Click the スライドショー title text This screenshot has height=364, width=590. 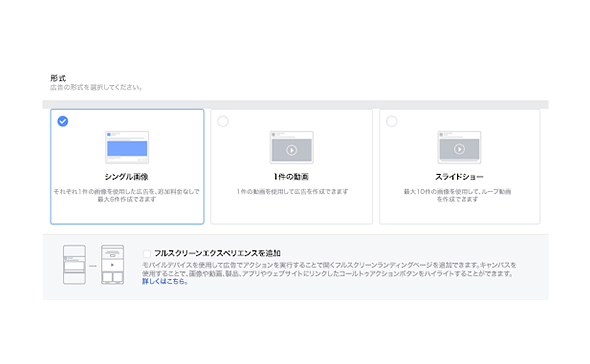pos(459,177)
